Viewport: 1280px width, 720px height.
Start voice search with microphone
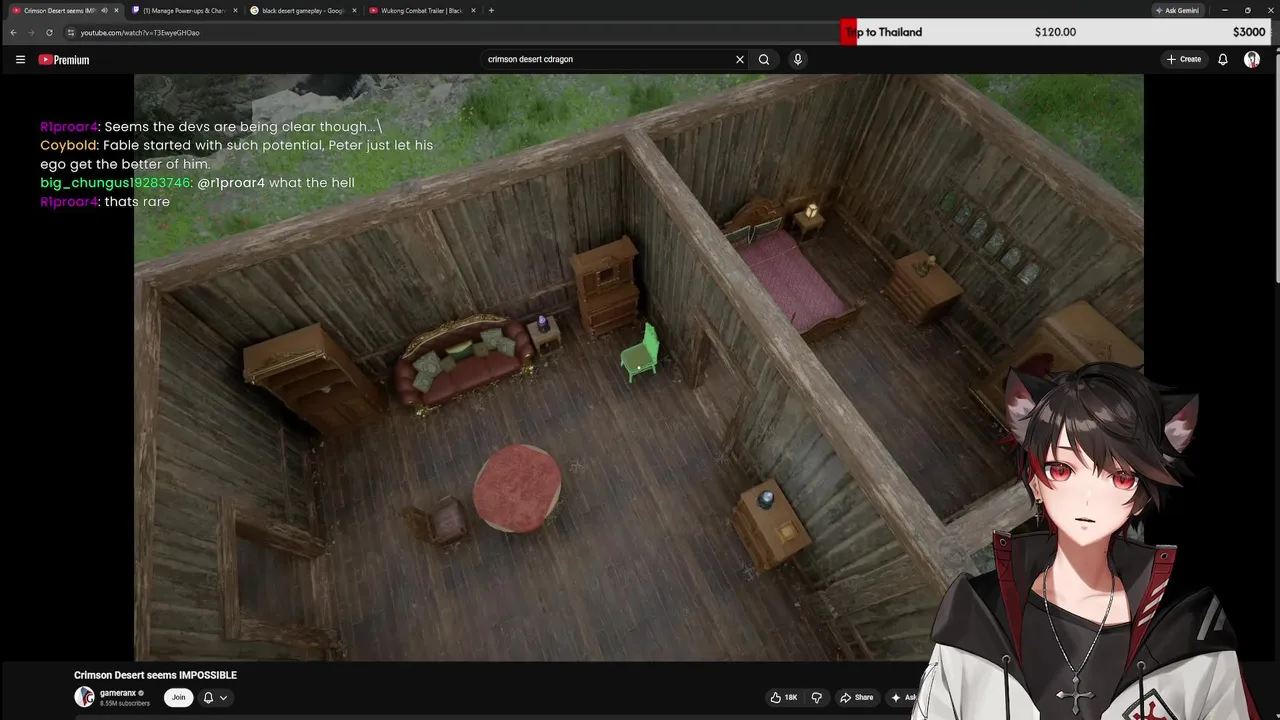point(797,59)
